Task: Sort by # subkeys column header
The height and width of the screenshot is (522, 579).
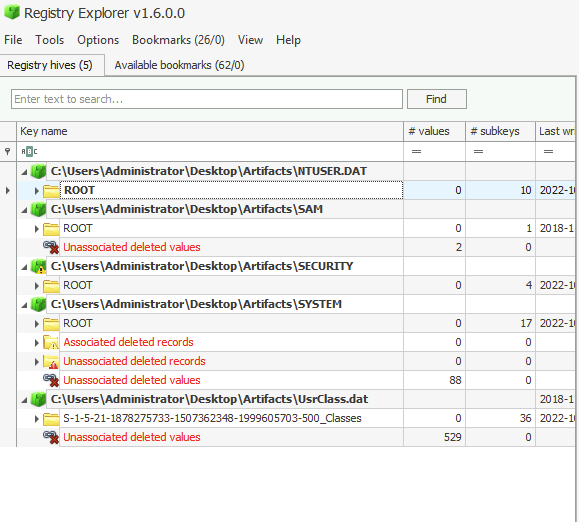Action: tap(500, 131)
